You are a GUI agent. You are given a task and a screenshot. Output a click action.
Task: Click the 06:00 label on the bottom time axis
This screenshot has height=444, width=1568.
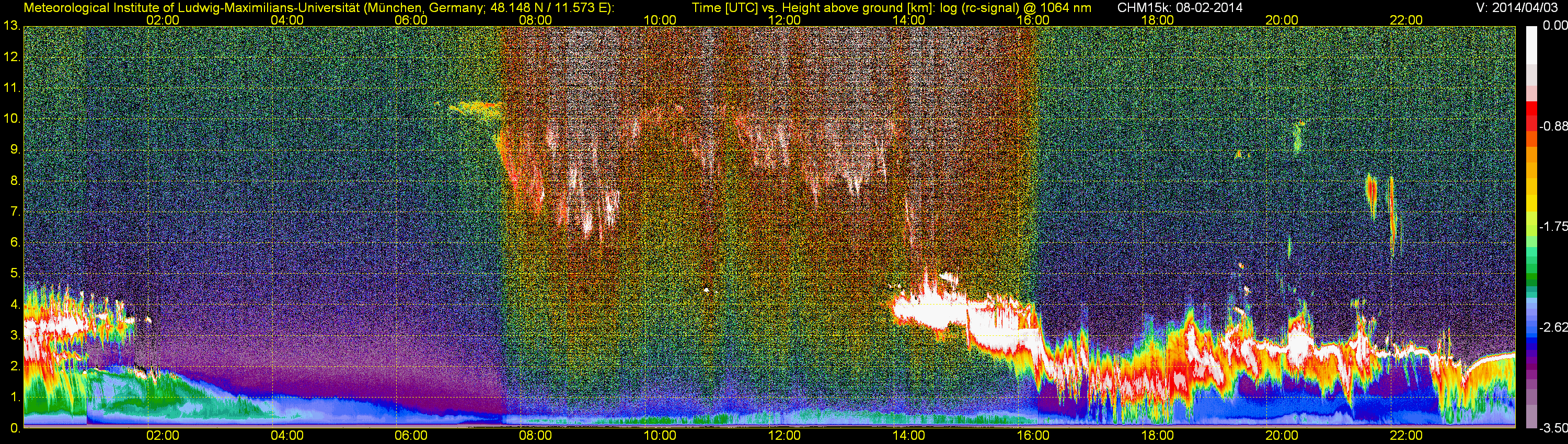(x=411, y=436)
